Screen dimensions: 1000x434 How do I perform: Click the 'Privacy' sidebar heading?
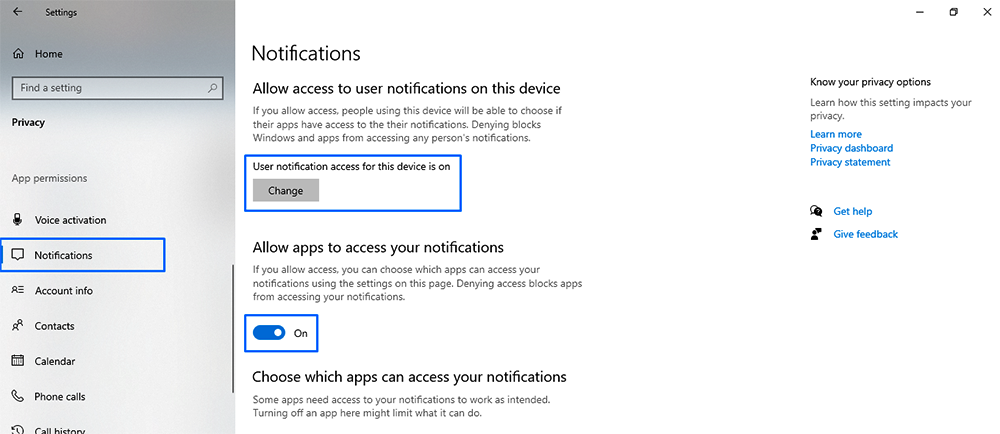[29, 122]
